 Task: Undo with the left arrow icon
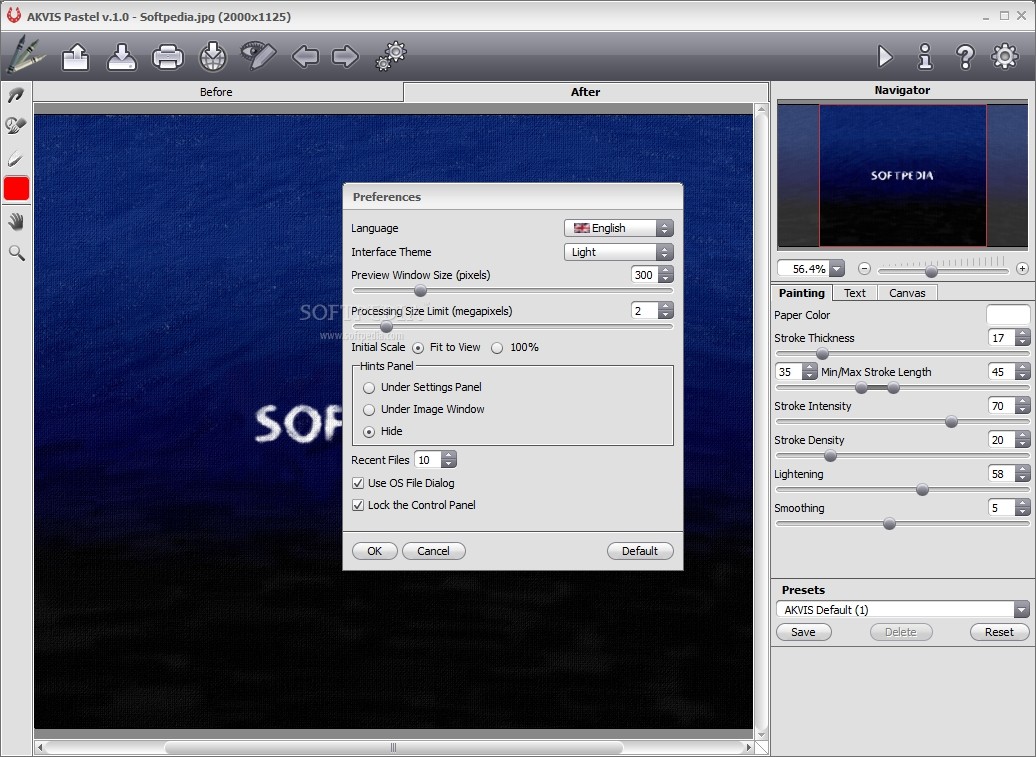[x=305, y=57]
